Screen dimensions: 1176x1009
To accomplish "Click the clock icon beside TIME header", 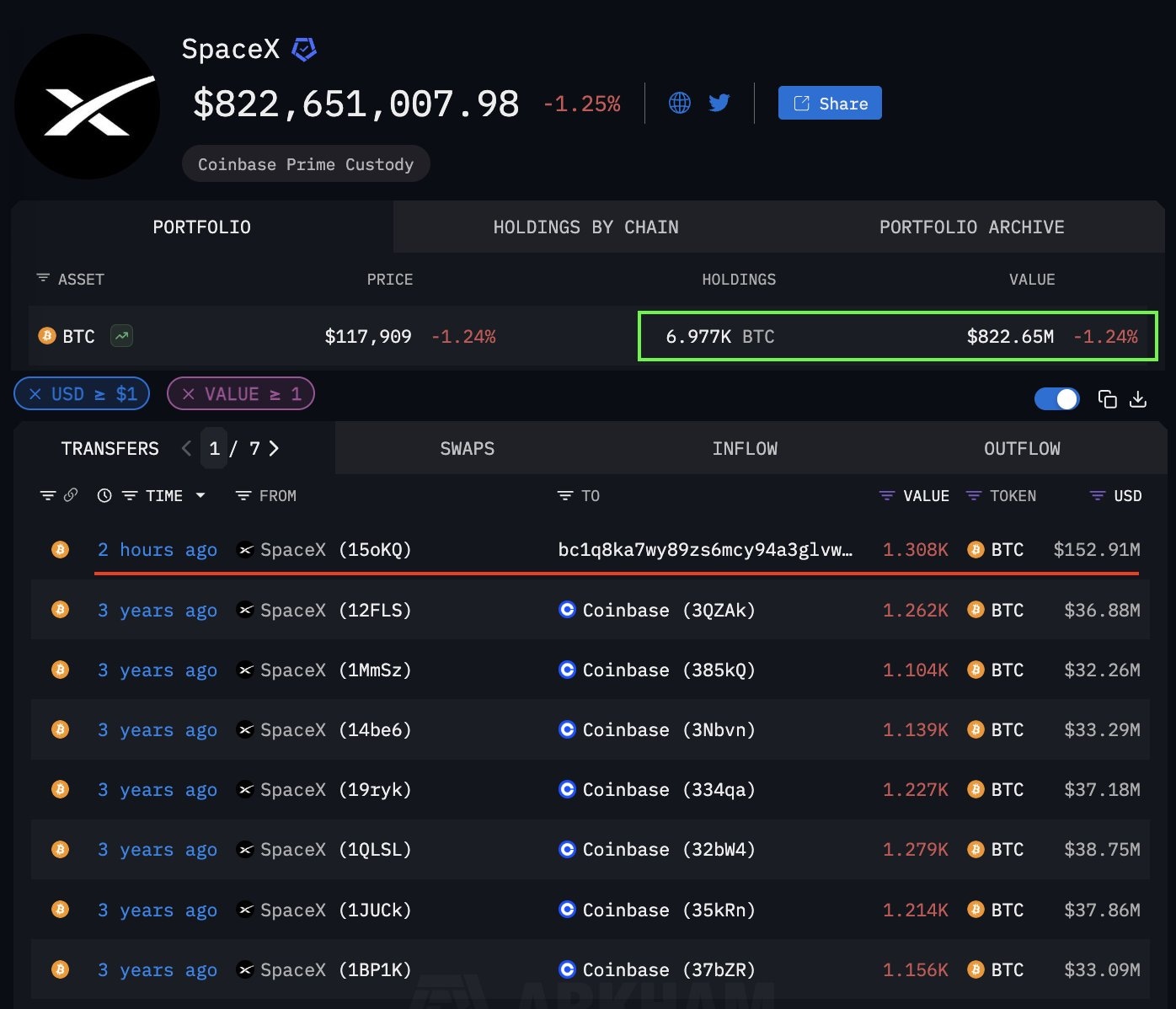I will click(104, 495).
